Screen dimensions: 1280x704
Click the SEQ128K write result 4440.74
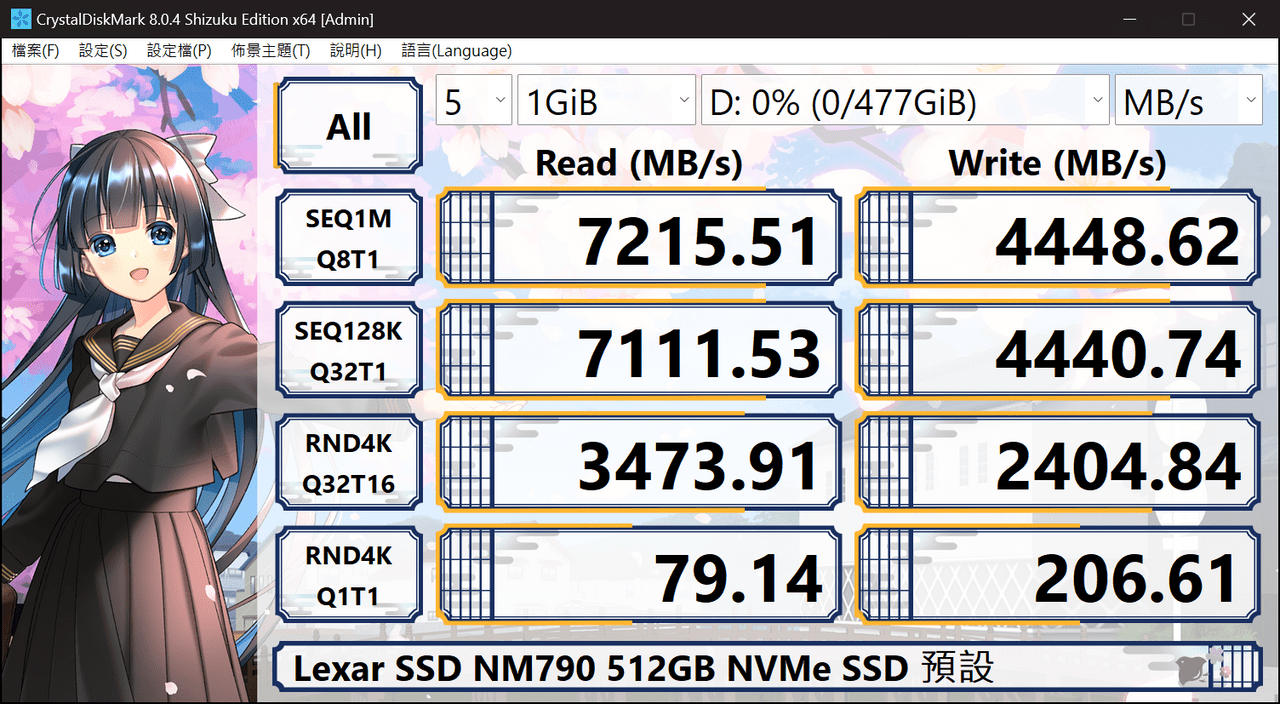1059,350
